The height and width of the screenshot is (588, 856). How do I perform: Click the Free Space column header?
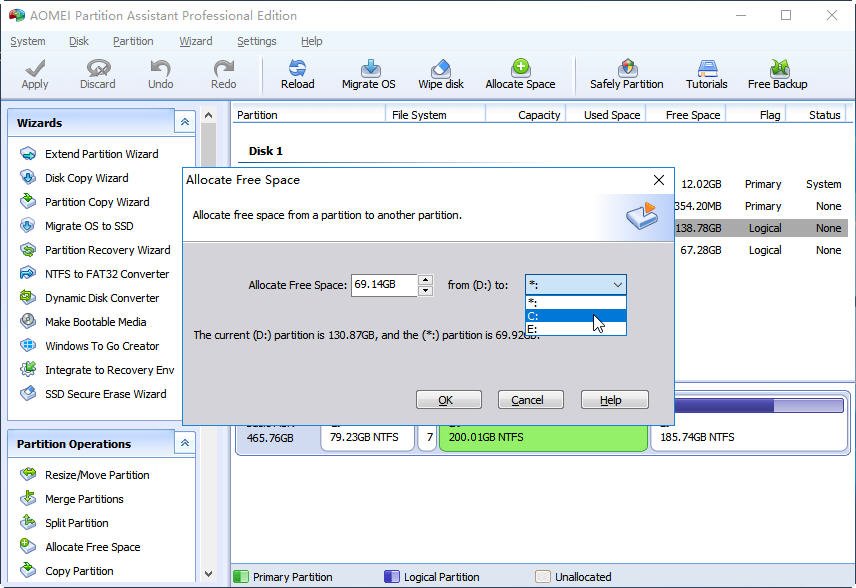[x=693, y=115]
